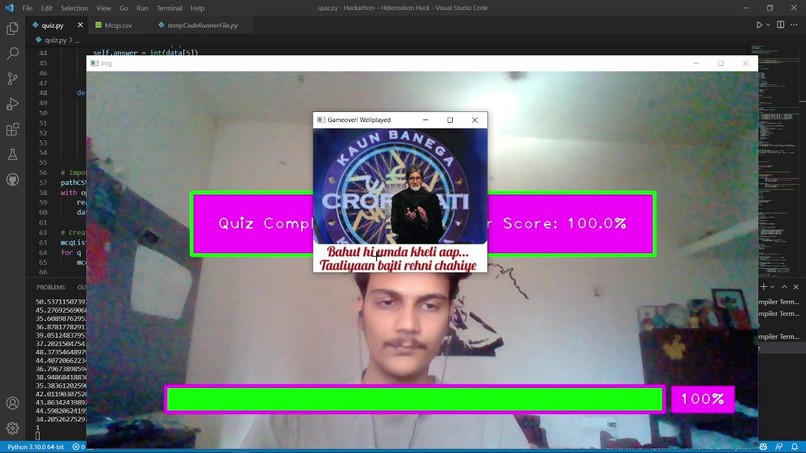Open the Selection menu

(x=74, y=8)
